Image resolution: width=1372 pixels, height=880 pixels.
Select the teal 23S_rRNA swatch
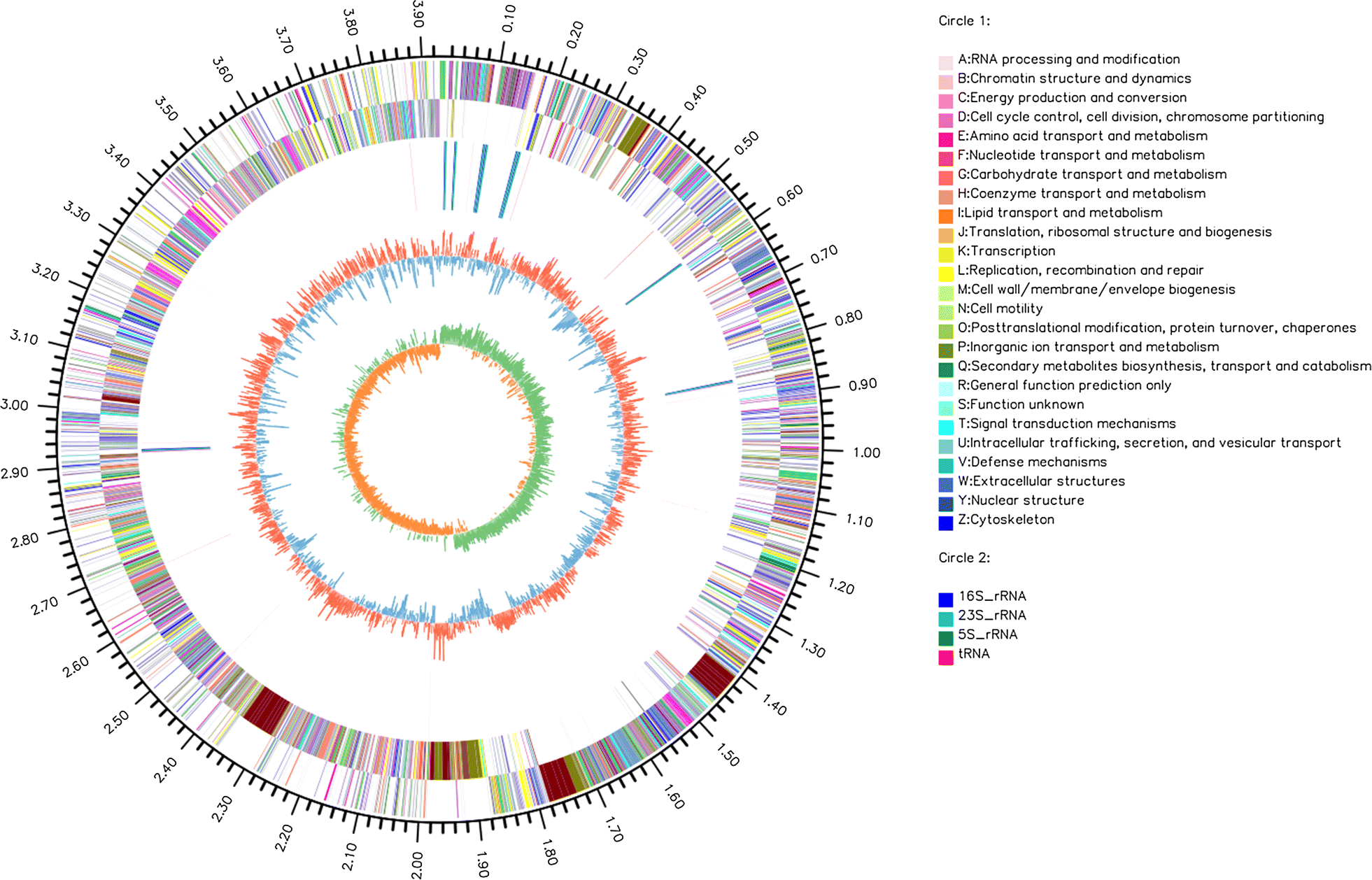click(945, 619)
